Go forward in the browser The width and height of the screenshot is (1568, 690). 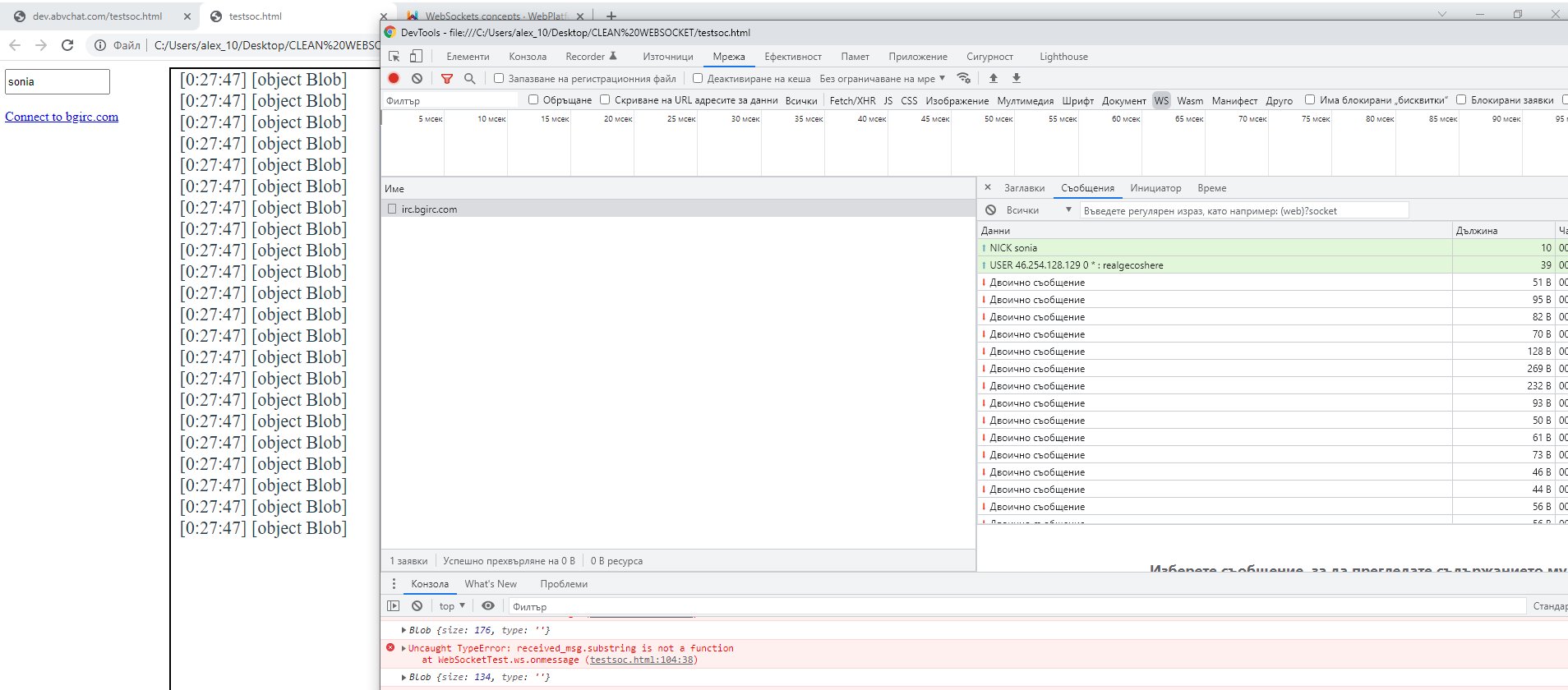pyautogui.click(x=41, y=45)
